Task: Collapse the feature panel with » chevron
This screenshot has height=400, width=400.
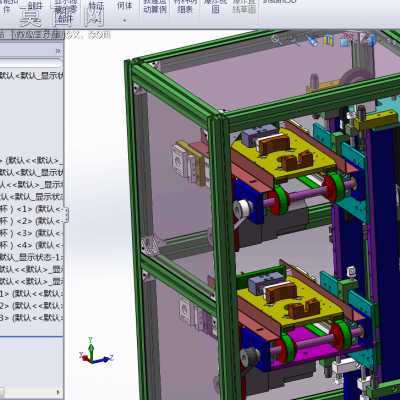Action: [x=58, y=51]
